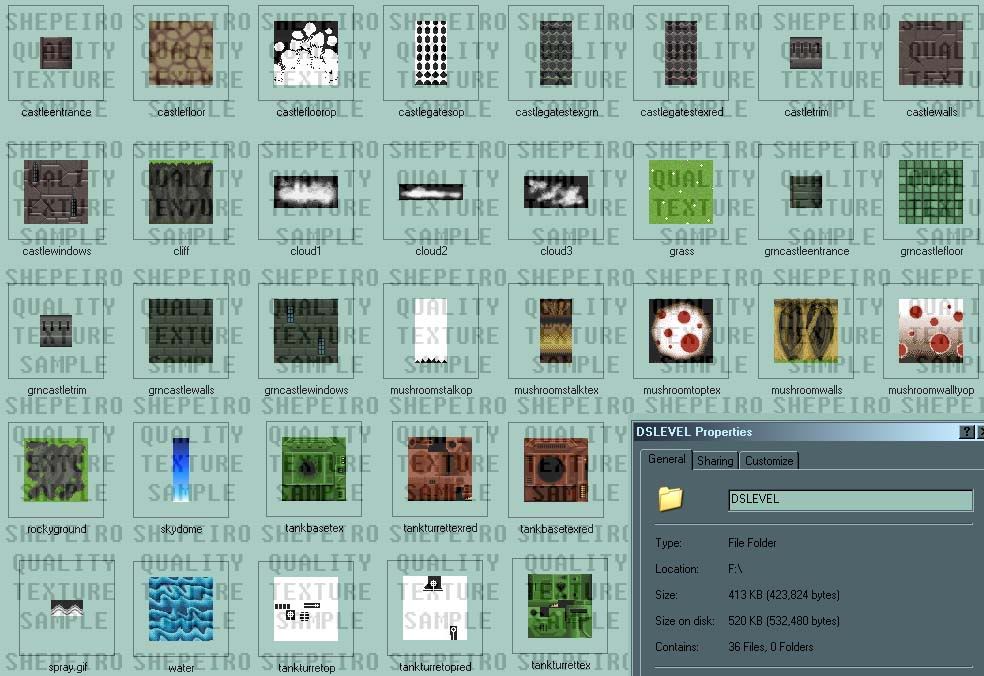Image resolution: width=984 pixels, height=676 pixels.
Task: Select the castlegatesop thumbnail
Action: [431, 53]
